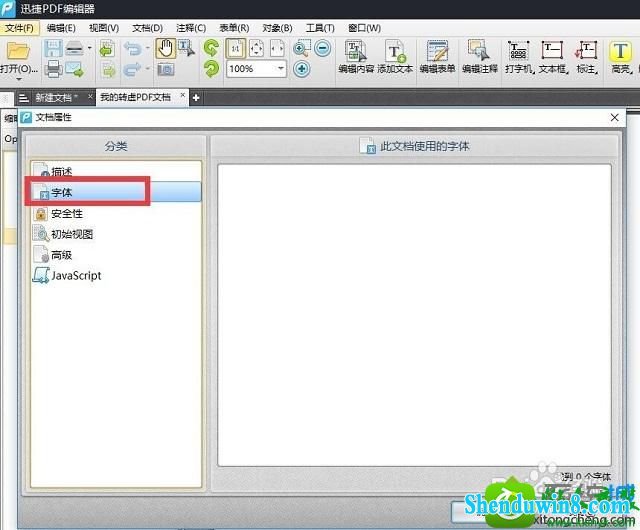Select 安全性 category in properties
The width and height of the screenshot is (640, 530).
(116, 213)
